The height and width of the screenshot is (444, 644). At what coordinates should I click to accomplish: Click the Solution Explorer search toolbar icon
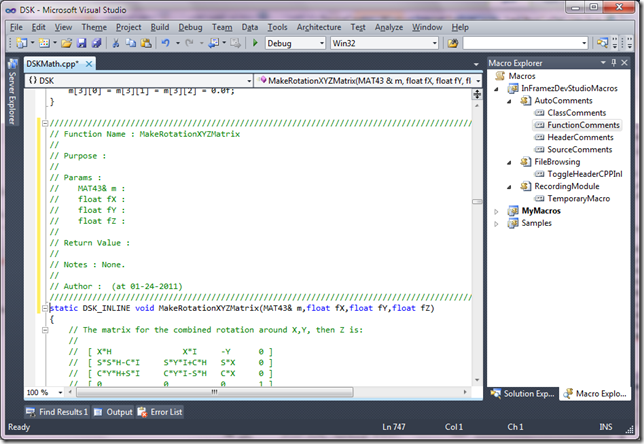[x=602, y=43]
